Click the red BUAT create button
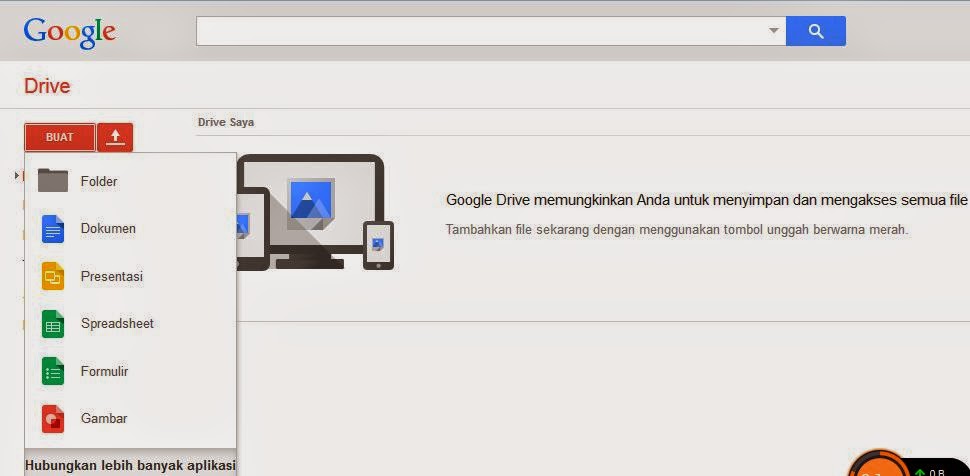Screen dimensions: 970x476 tap(59, 137)
